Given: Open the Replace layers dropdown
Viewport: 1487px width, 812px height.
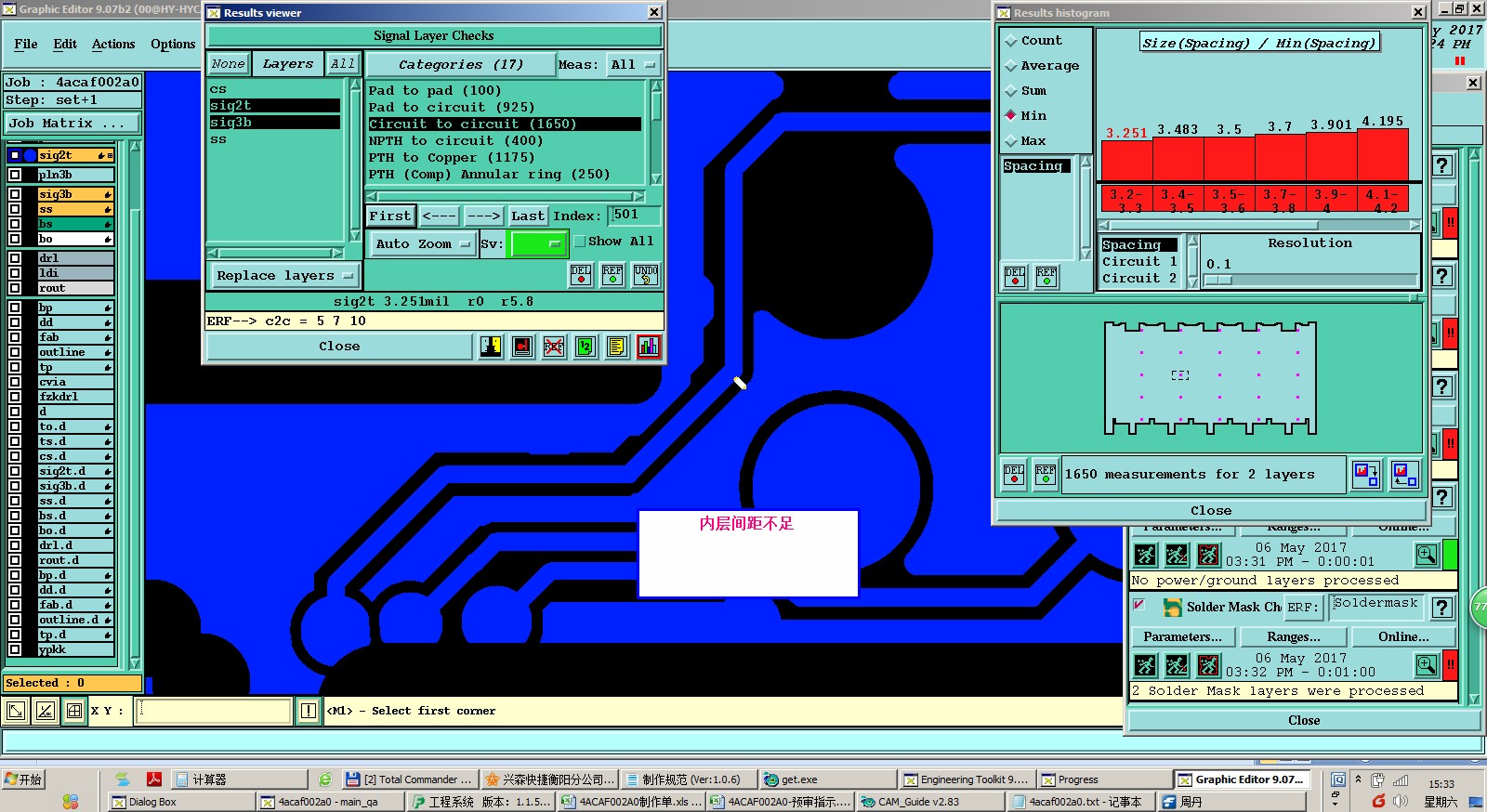Looking at the screenshot, I should click(x=283, y=276).
